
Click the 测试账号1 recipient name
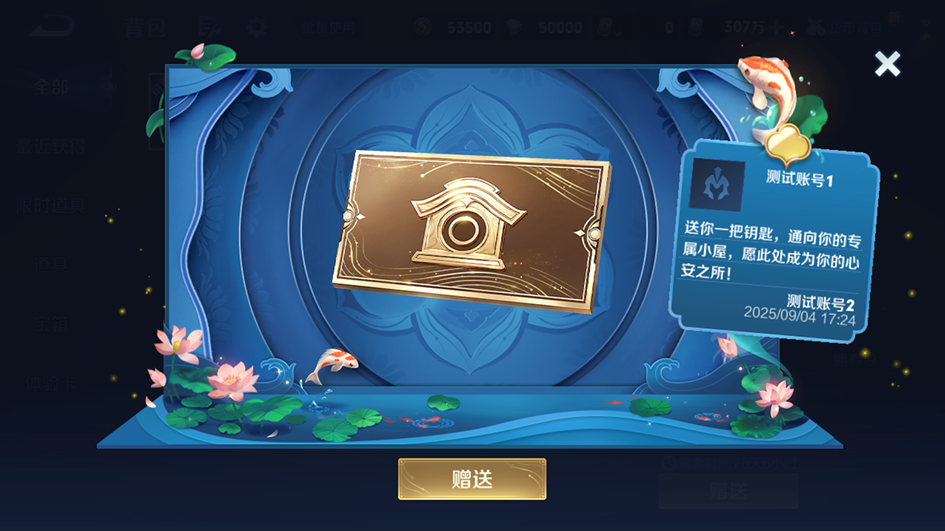(x=800, y=178)
